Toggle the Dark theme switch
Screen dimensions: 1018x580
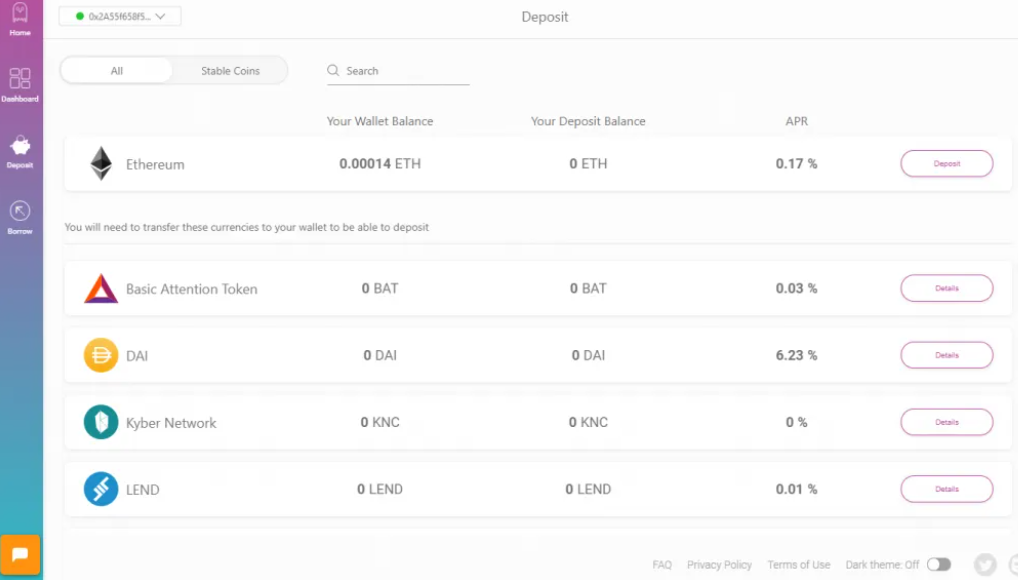[x=938, y=564]
